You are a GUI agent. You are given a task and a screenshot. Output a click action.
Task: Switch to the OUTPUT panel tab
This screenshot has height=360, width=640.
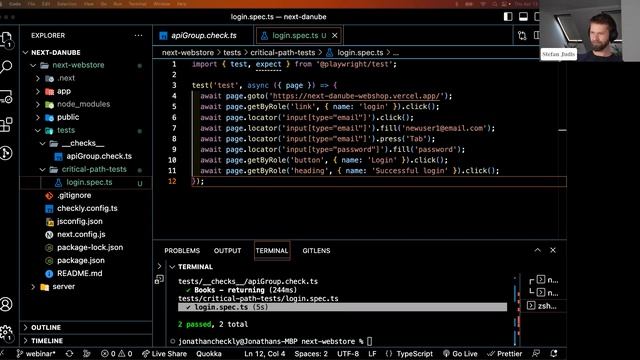[227, 251]
